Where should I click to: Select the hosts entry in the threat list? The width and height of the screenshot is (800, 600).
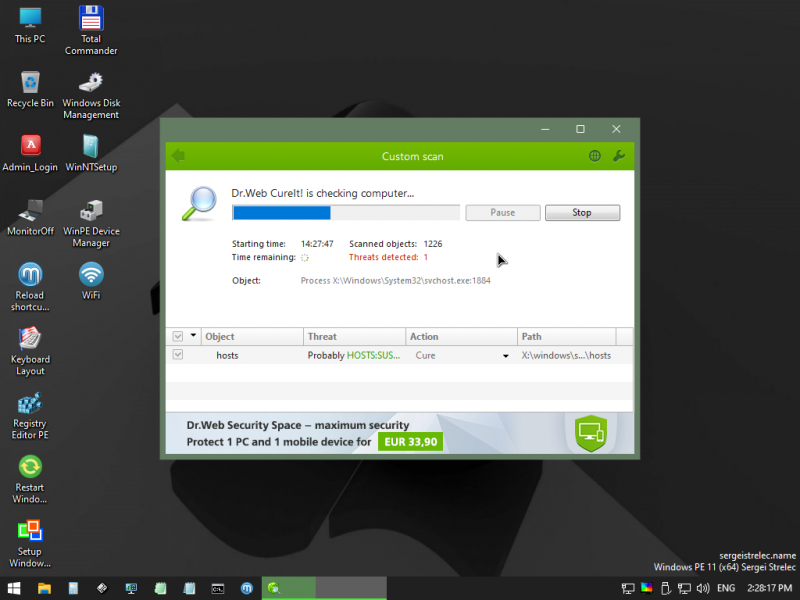coord(227,355)
